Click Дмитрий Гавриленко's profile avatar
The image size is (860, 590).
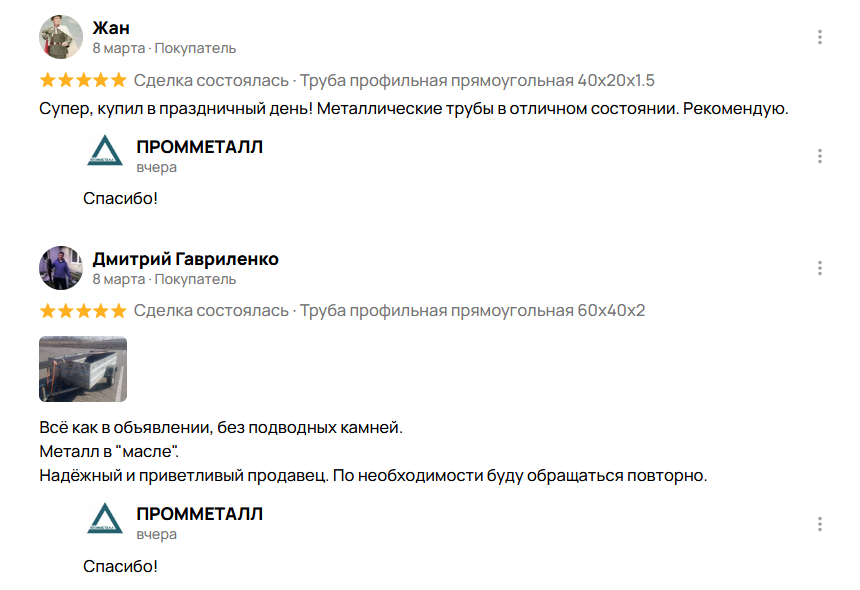point(60,268)
